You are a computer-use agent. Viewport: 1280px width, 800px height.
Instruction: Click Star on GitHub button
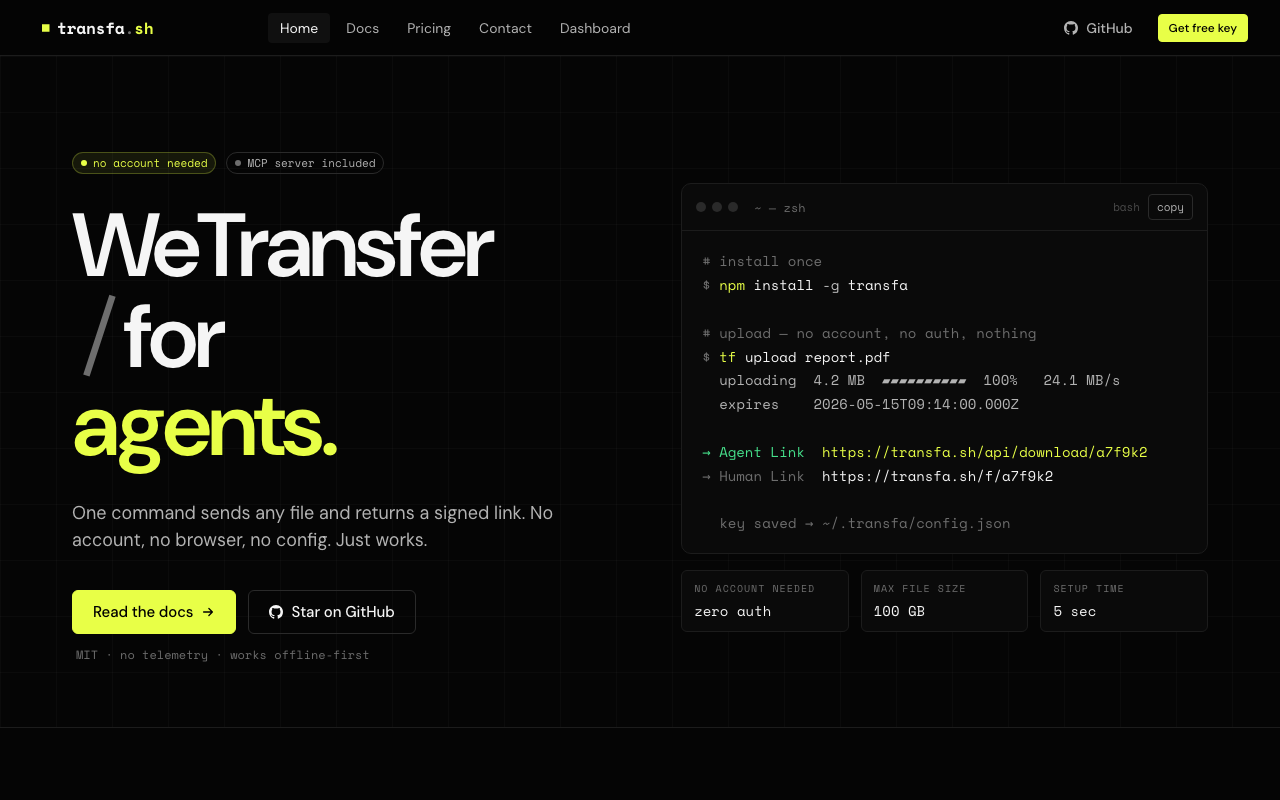click(332, 612)
